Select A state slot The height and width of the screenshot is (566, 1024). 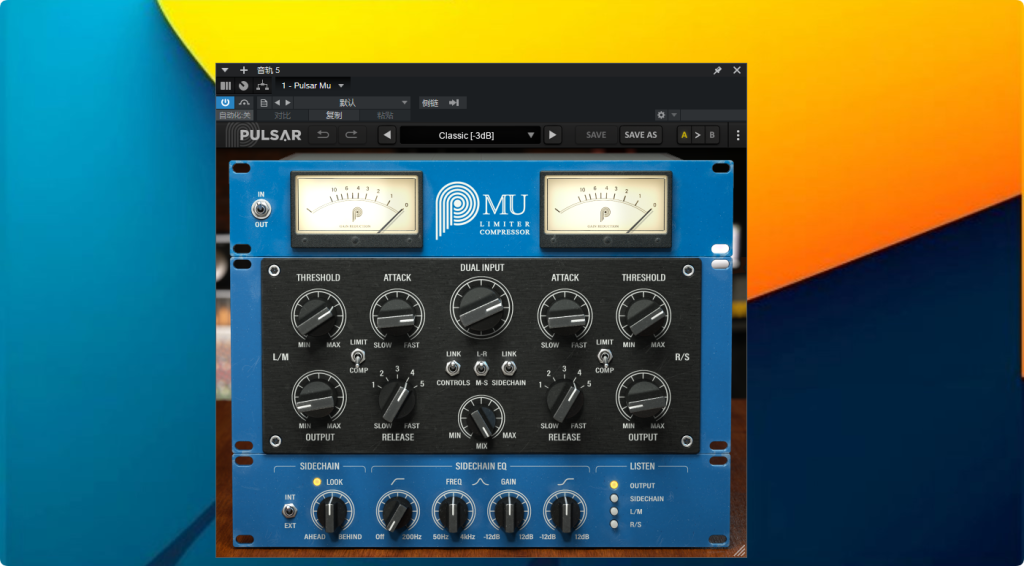684,135
